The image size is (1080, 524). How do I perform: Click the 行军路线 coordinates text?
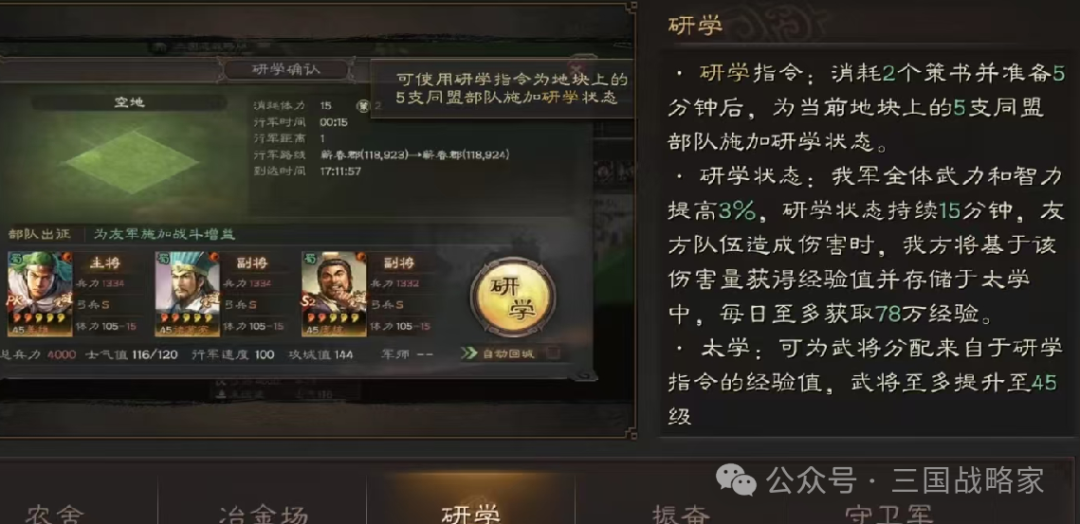point(415,156)
